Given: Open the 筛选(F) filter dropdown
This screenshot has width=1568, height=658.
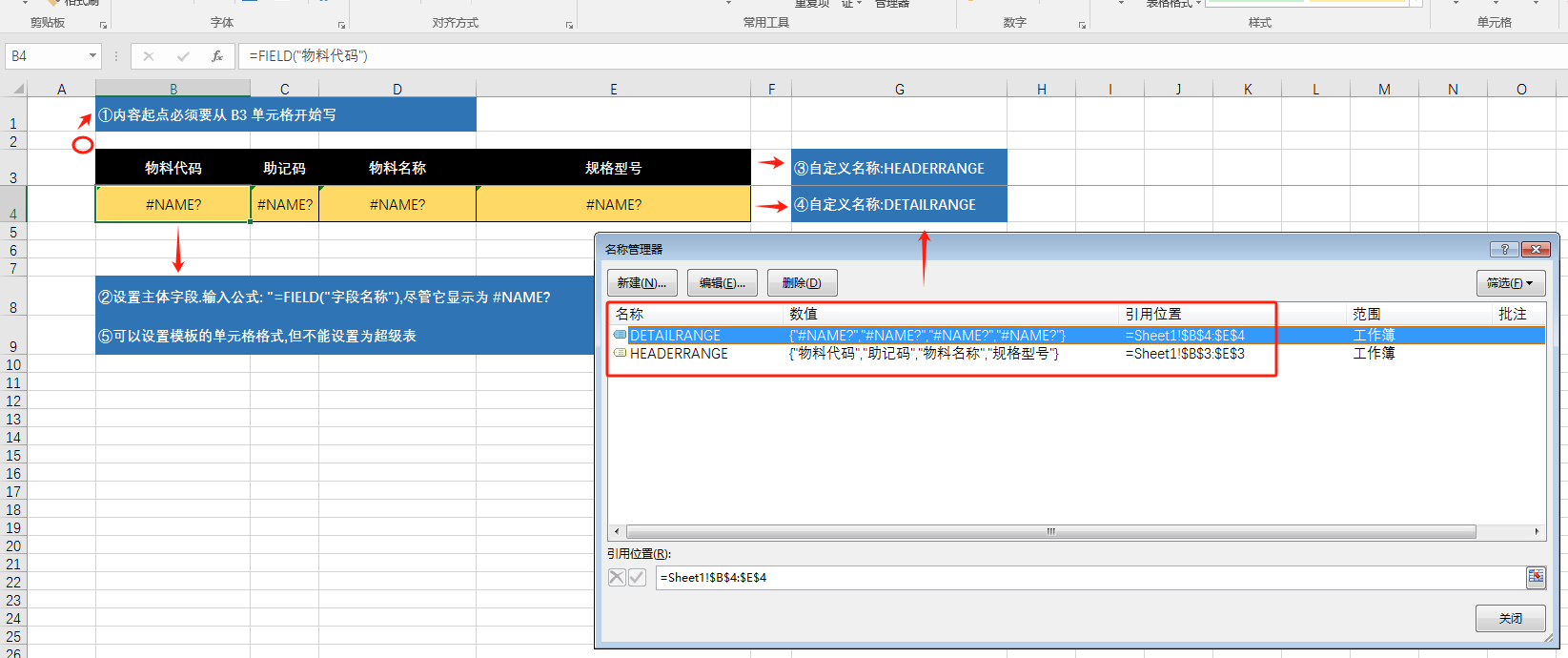Looking at the screenshot, I should pos(1510,283).
